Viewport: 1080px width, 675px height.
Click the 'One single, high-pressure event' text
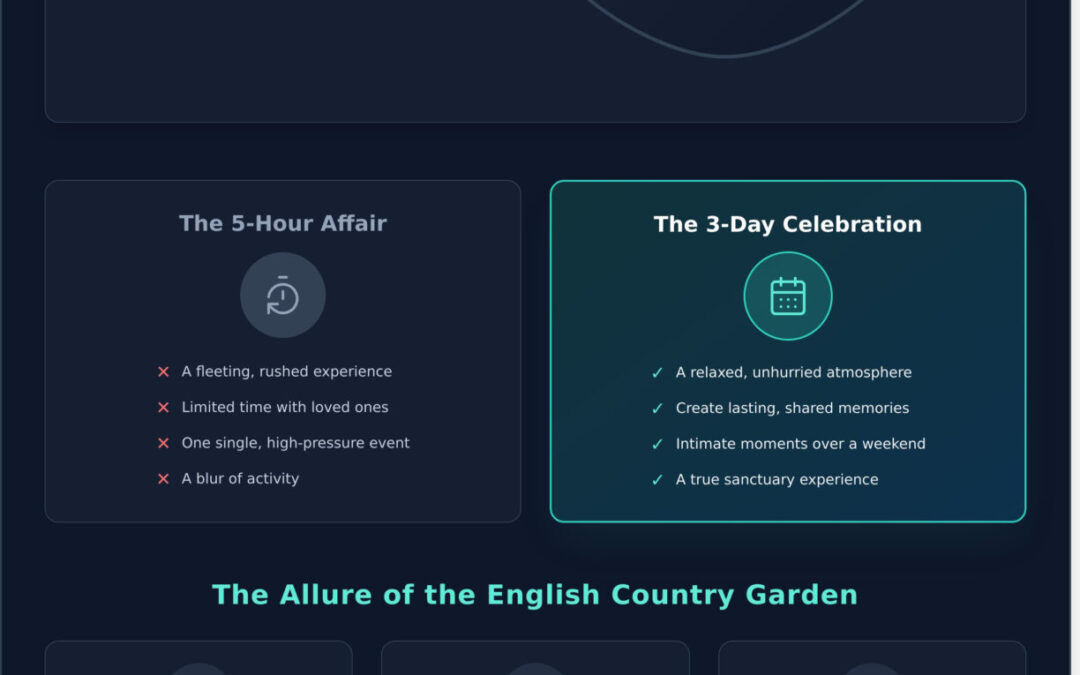296,443
